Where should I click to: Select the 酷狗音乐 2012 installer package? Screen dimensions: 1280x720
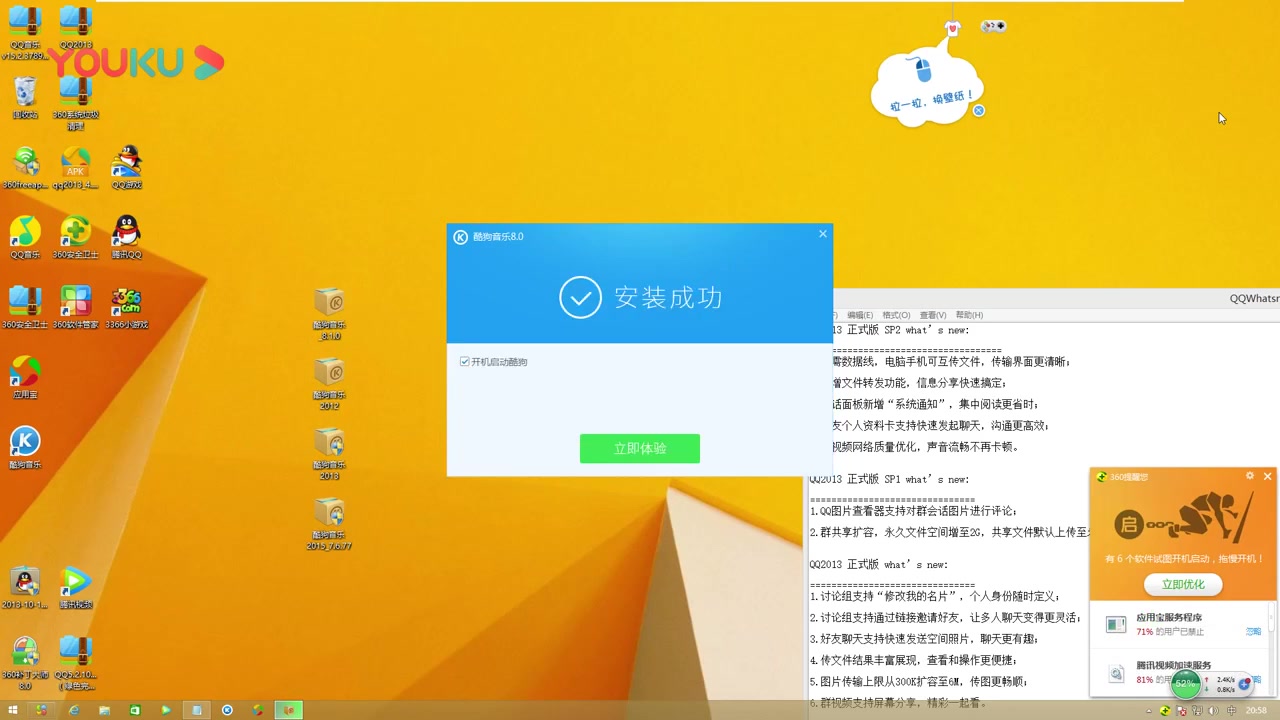tap(329, 384)
